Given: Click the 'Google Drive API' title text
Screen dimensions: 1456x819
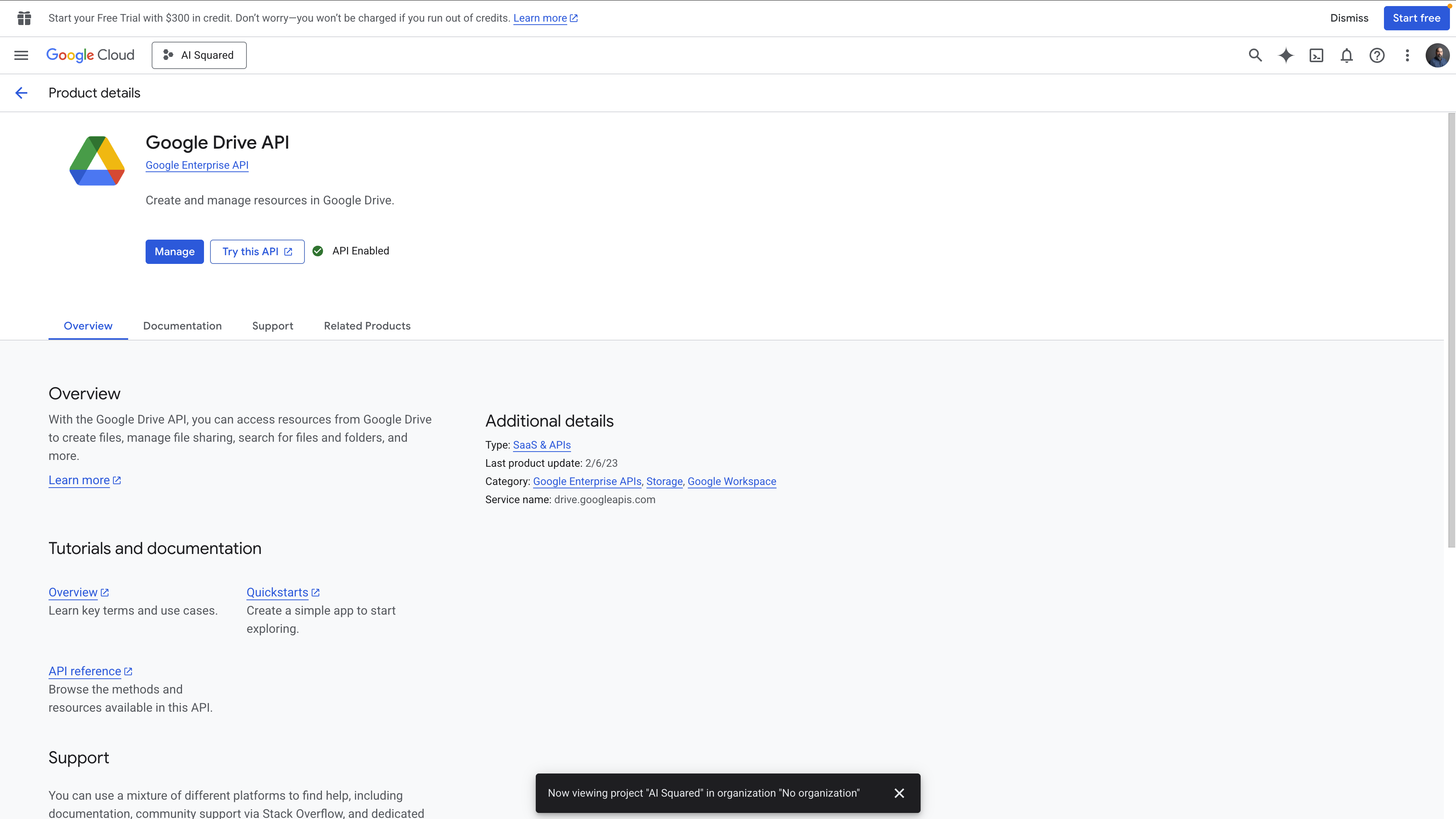Looking at the screenshot, I should pyautogui.click(x=217, y=143).
